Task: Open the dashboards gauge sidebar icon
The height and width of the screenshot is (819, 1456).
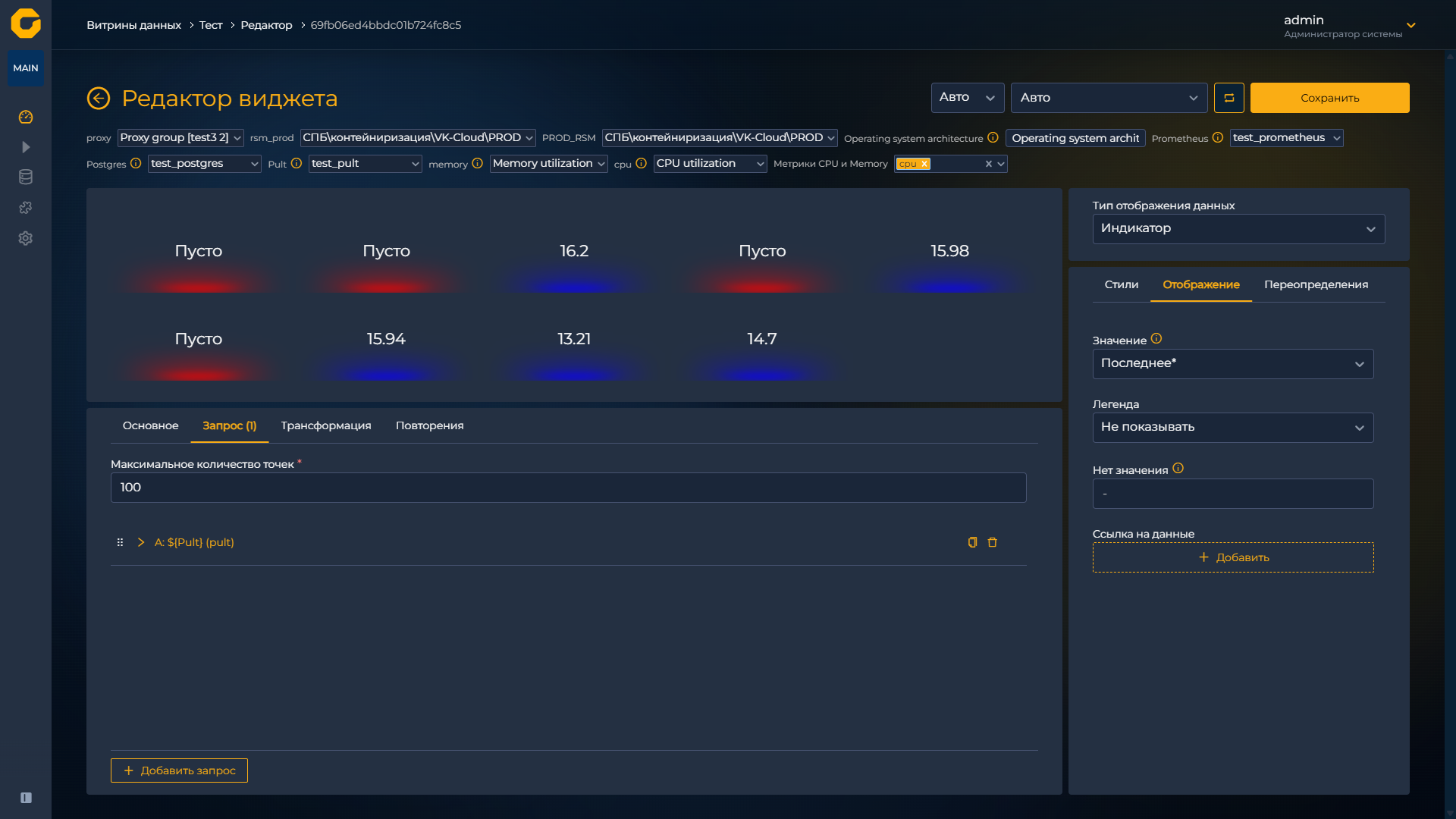Action: tap(26, 117)
